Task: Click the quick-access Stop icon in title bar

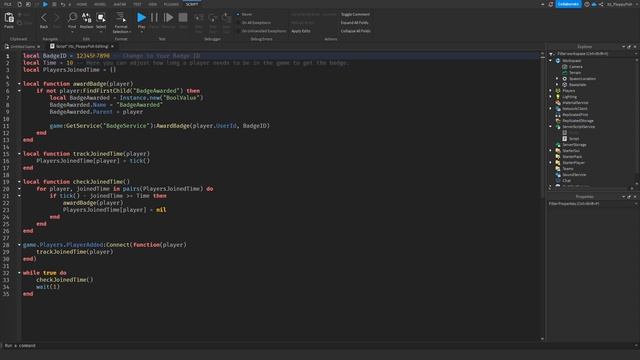Action: [x=54, y=4]
